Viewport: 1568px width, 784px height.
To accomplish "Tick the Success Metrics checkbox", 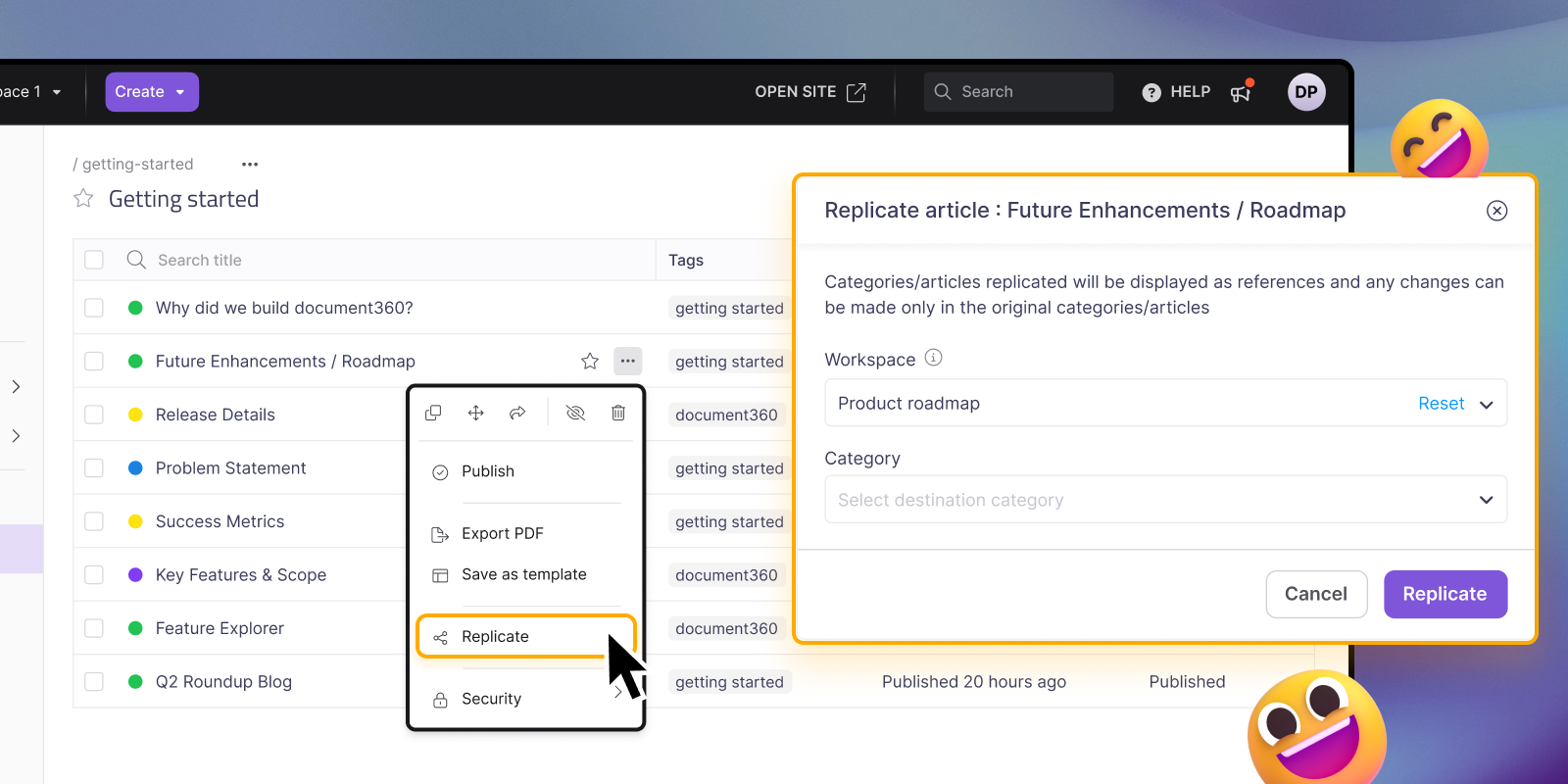I will 94,521.
